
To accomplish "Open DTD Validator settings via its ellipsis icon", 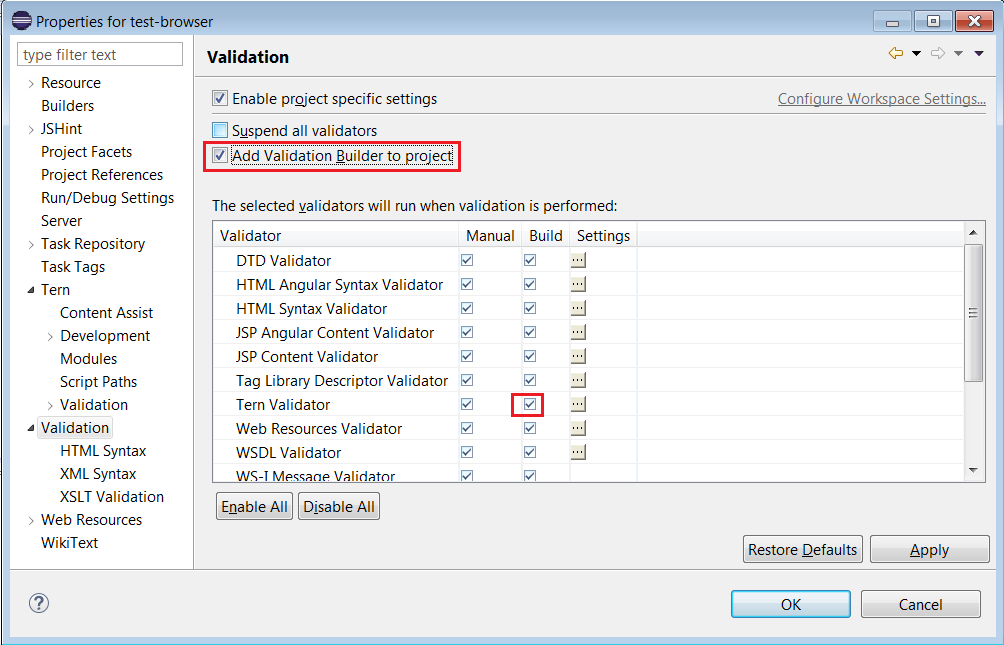I will (578, 259).
